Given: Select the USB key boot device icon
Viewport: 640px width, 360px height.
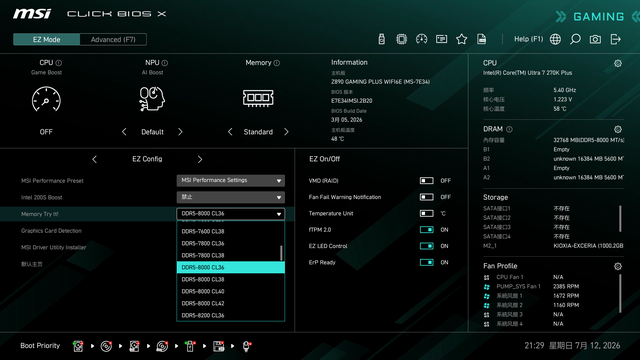Looking at the screenshot, I should pos(190,346).
